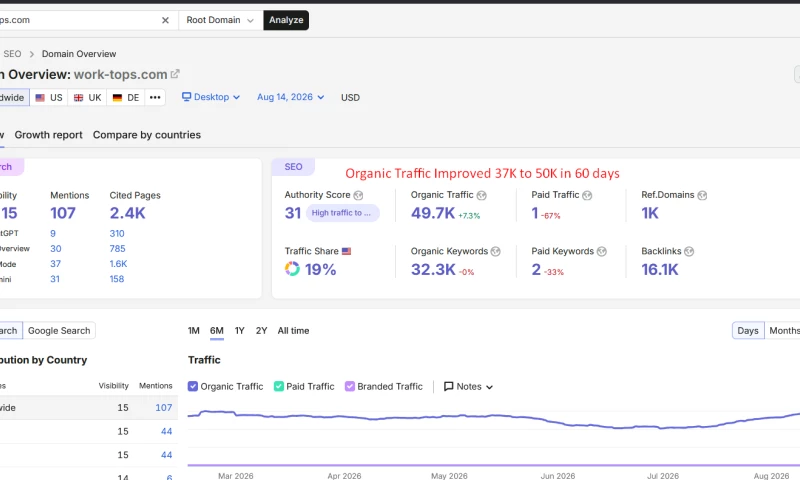
Task: Click the Paid Traffic info icon
Action: click(x=587, y=195)
